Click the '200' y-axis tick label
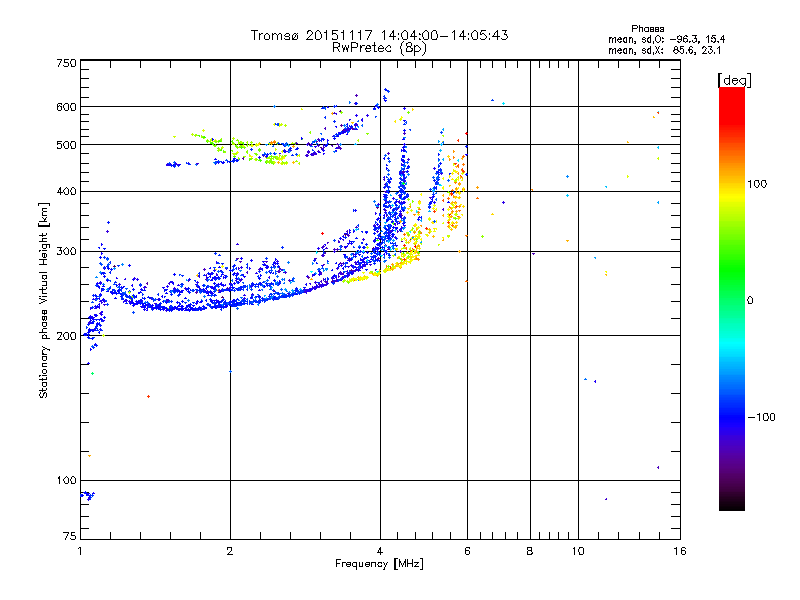Viewport: 800px width, 600px height. (66, 336)
